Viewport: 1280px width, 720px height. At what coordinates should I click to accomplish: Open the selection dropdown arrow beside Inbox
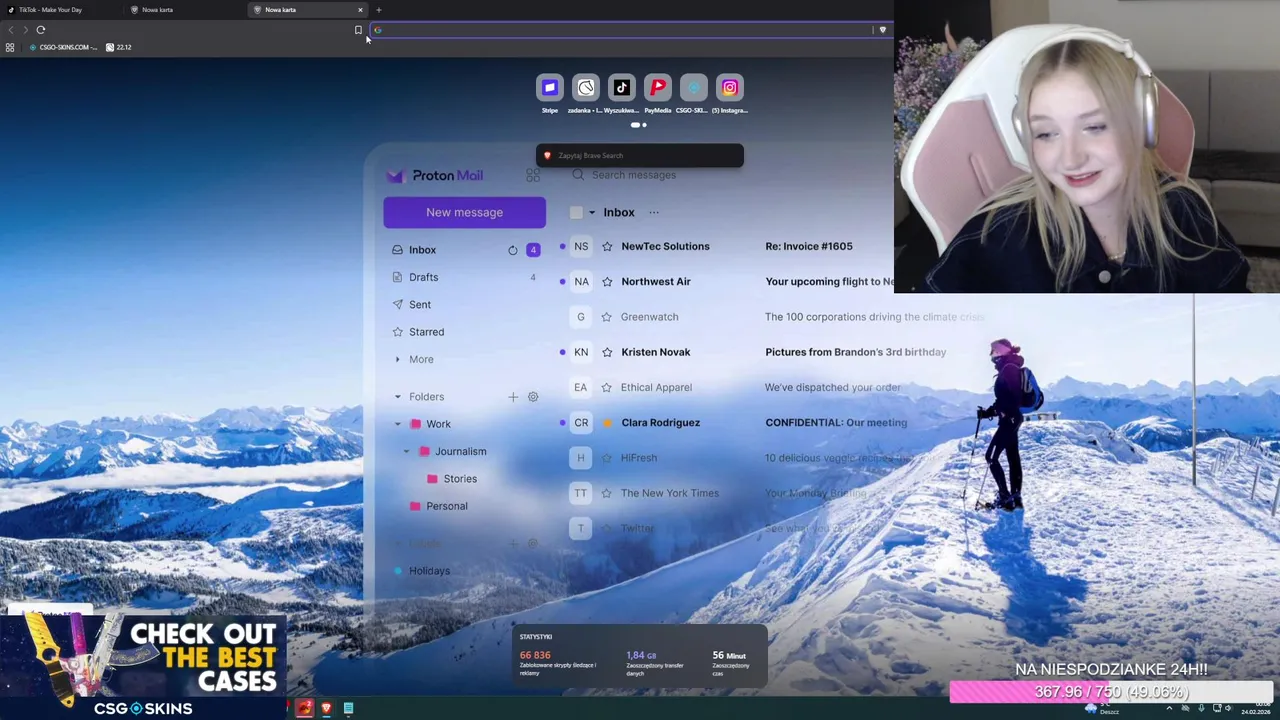(591, 212)
